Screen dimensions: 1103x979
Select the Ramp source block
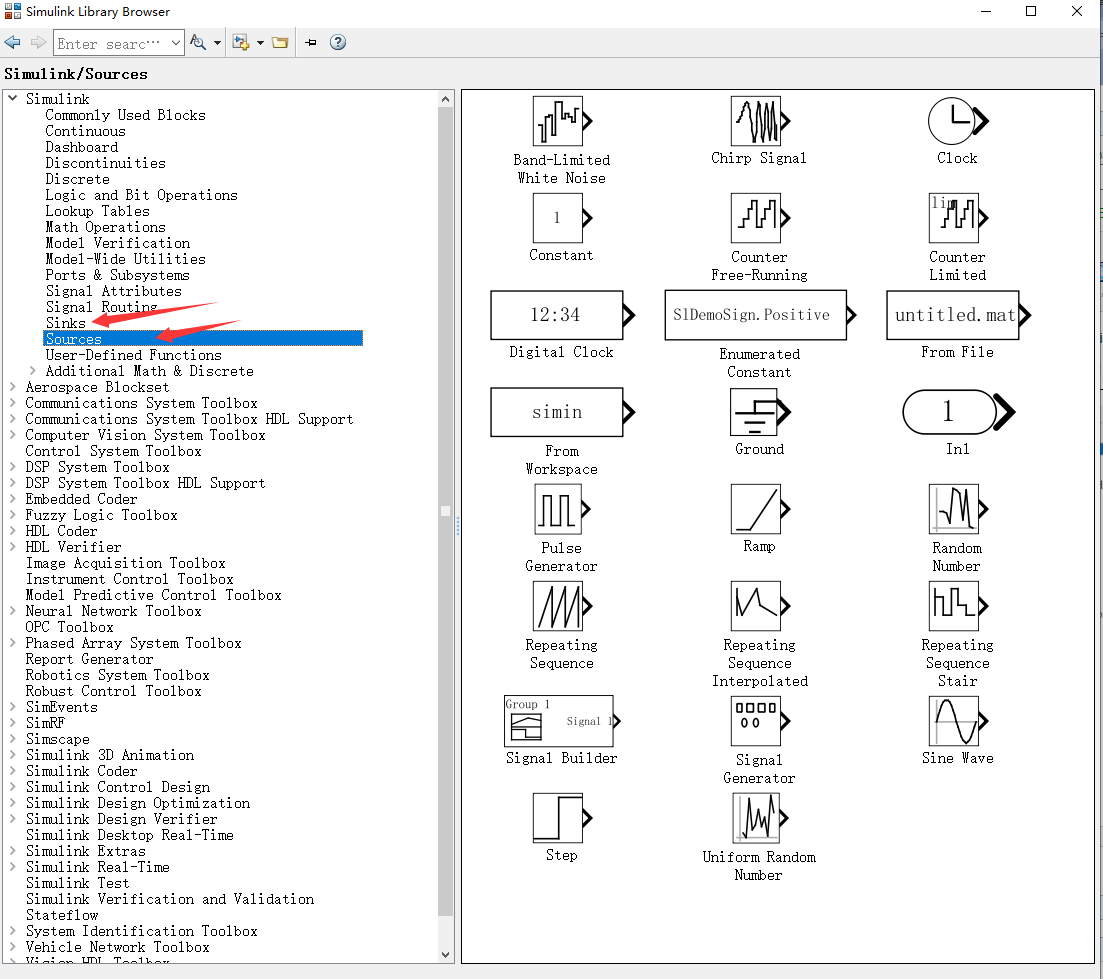(758, 511)
